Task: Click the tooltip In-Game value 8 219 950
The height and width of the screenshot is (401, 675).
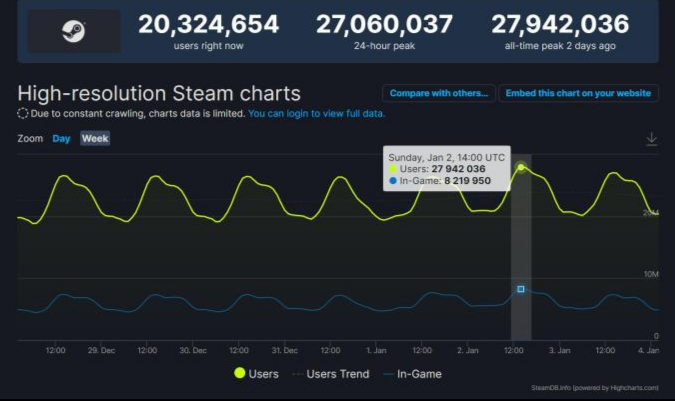Action: tap(468, 181)
